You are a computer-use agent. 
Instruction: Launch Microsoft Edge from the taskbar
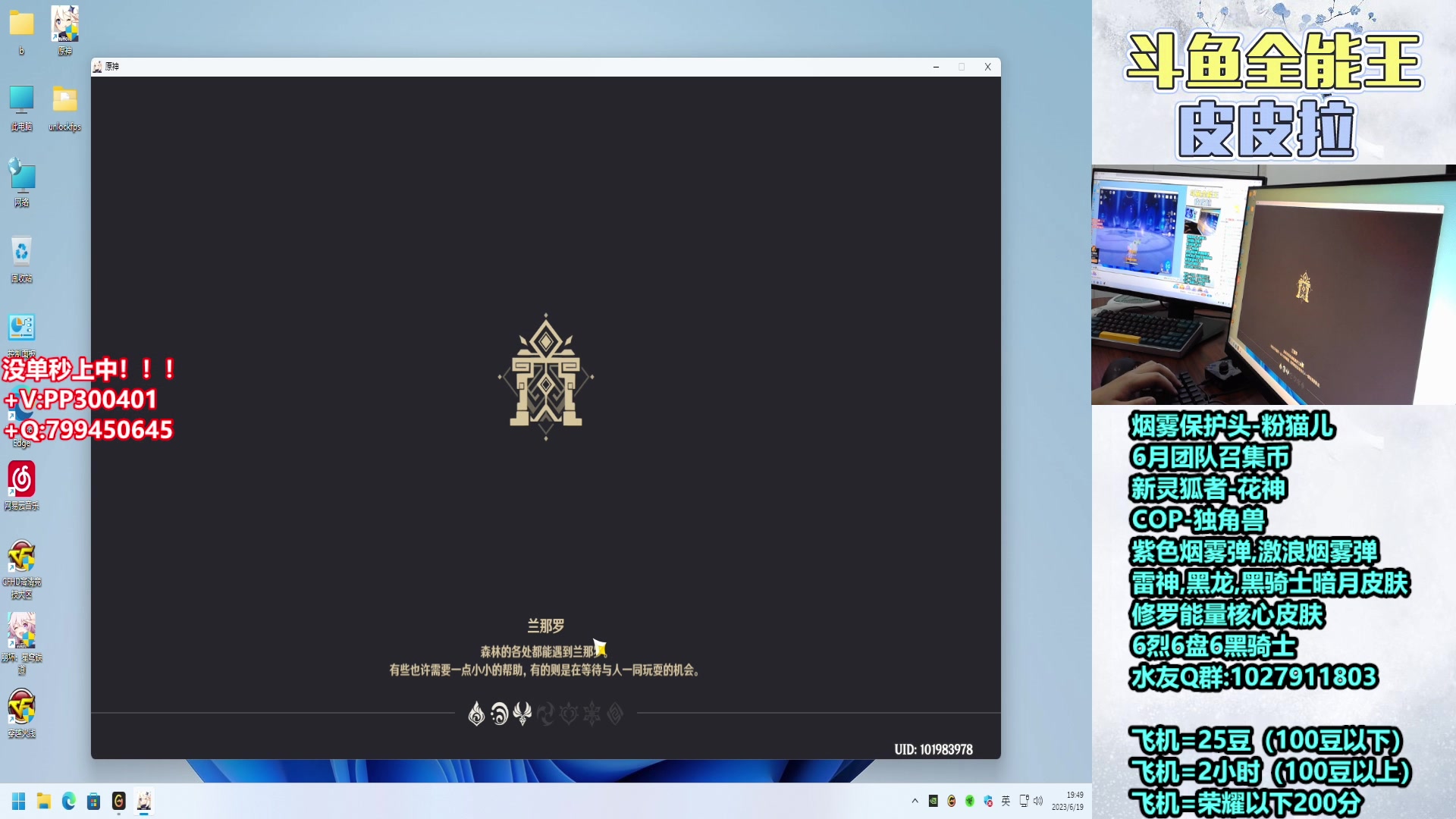point(68,802)
